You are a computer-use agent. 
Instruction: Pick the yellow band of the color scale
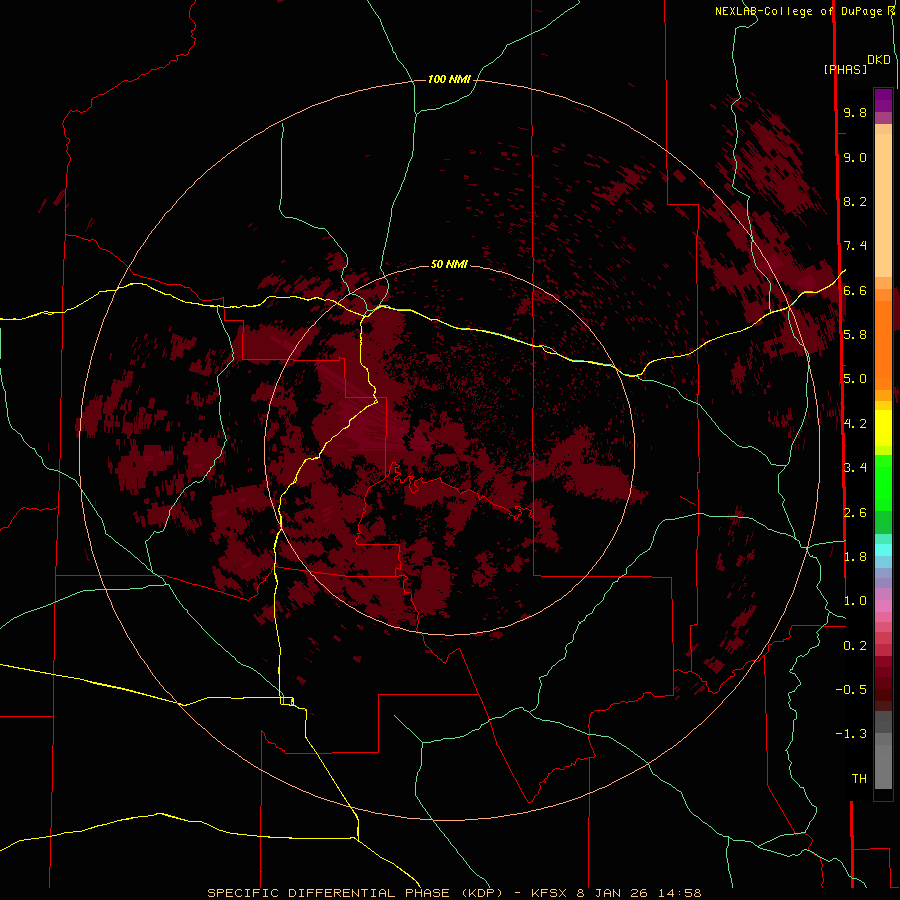pos(883,428)
